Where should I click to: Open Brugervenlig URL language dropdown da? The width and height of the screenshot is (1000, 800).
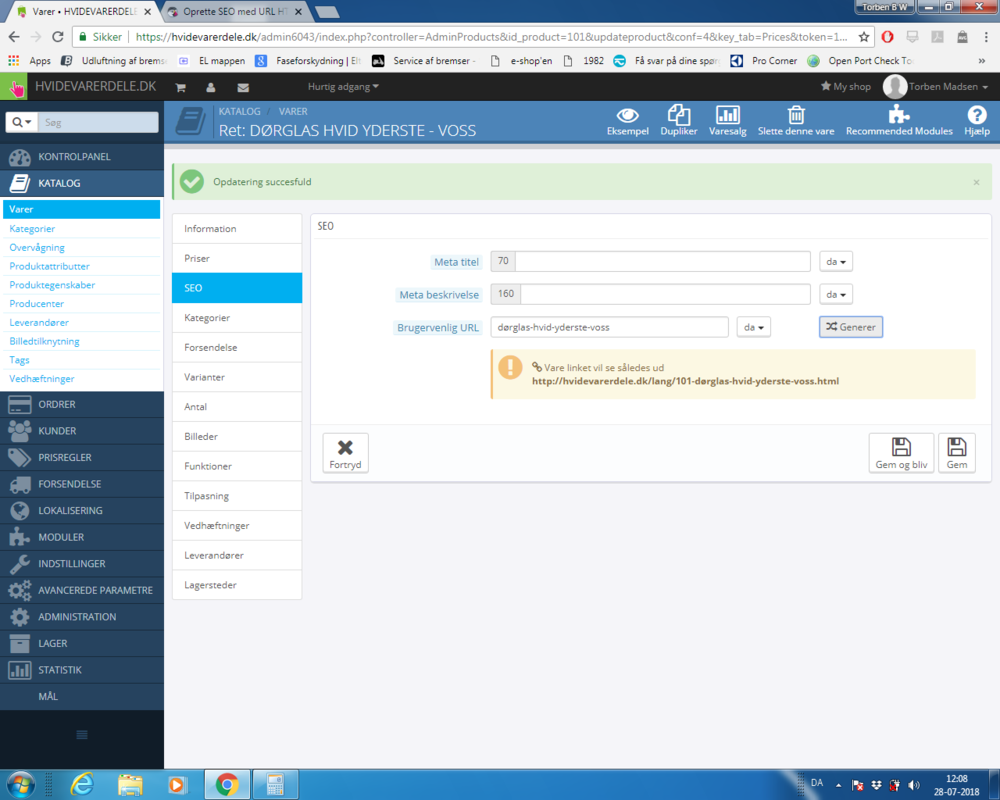click(x=753, y=327)
